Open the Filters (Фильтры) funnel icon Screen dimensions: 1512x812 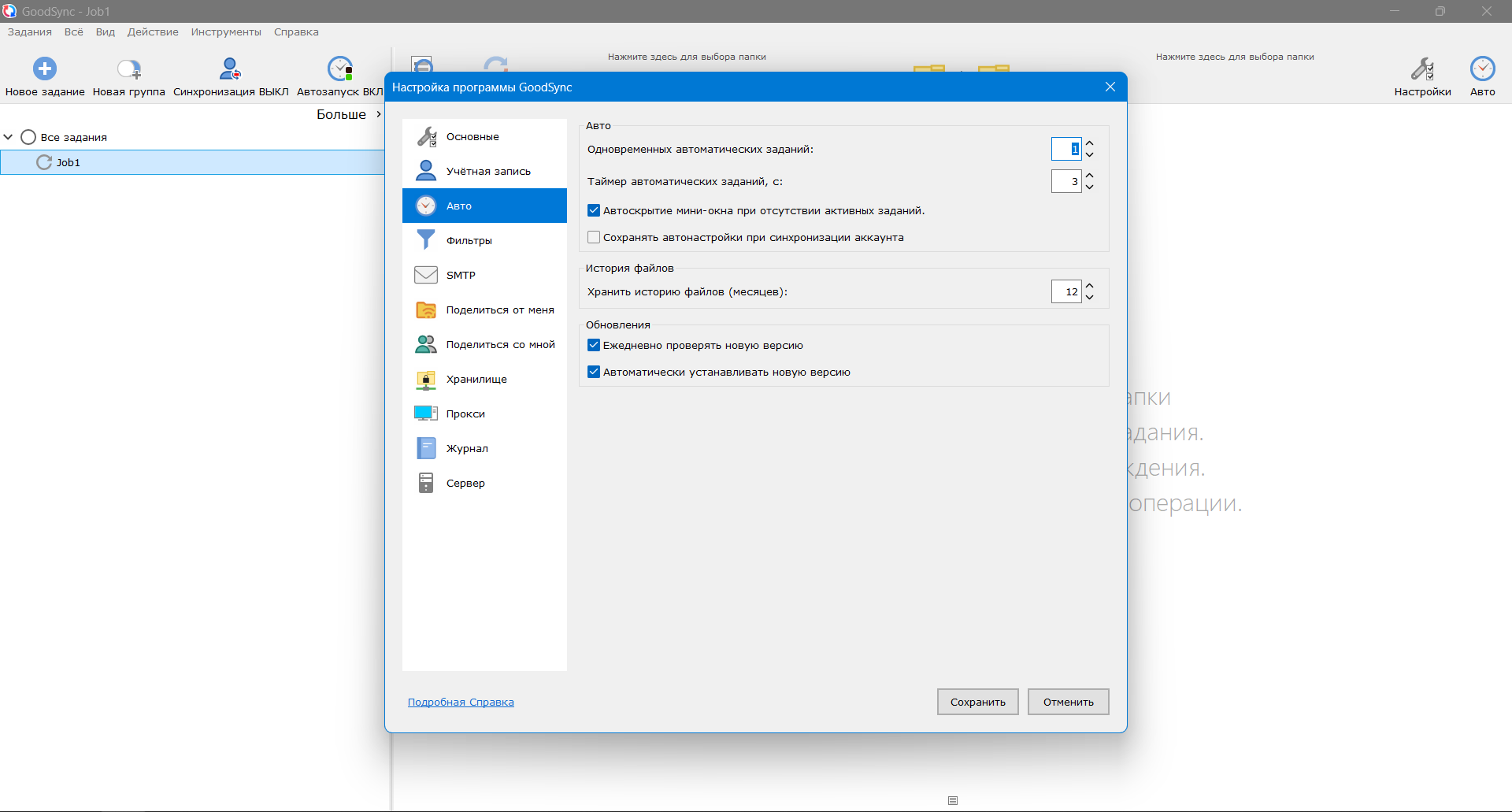[426, 240]
